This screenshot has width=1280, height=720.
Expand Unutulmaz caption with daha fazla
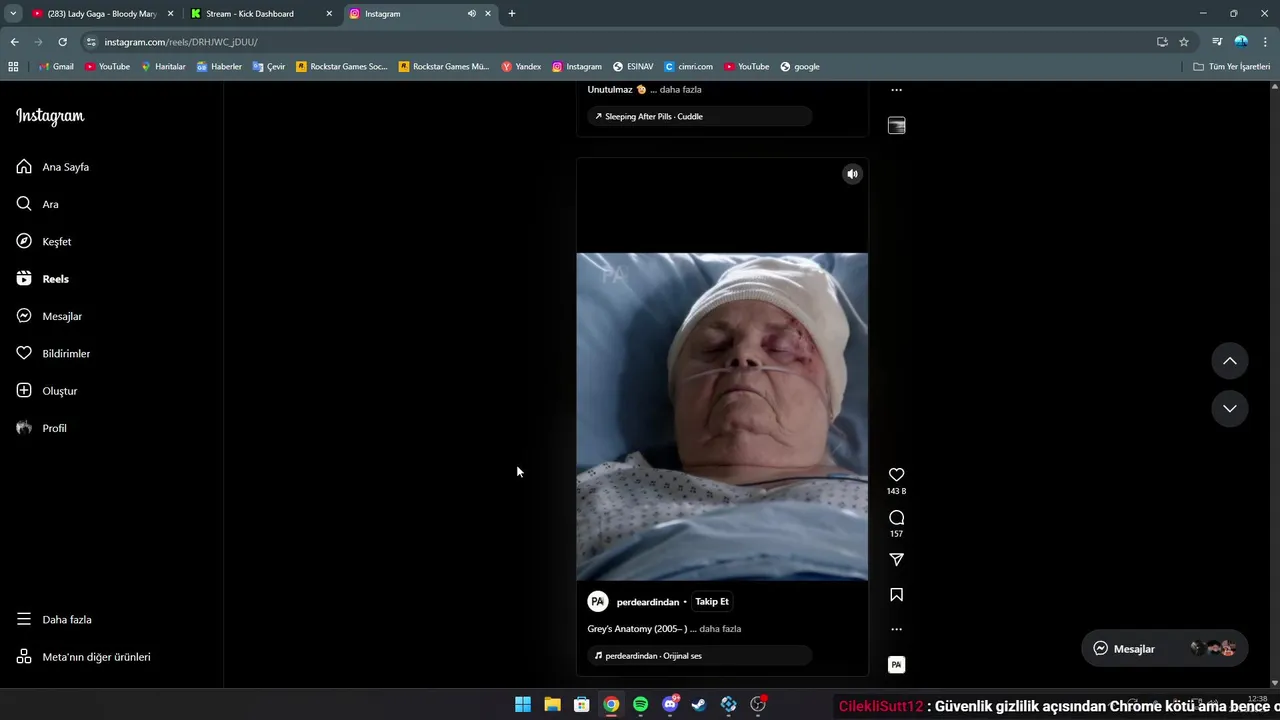(x=681, y=90)
